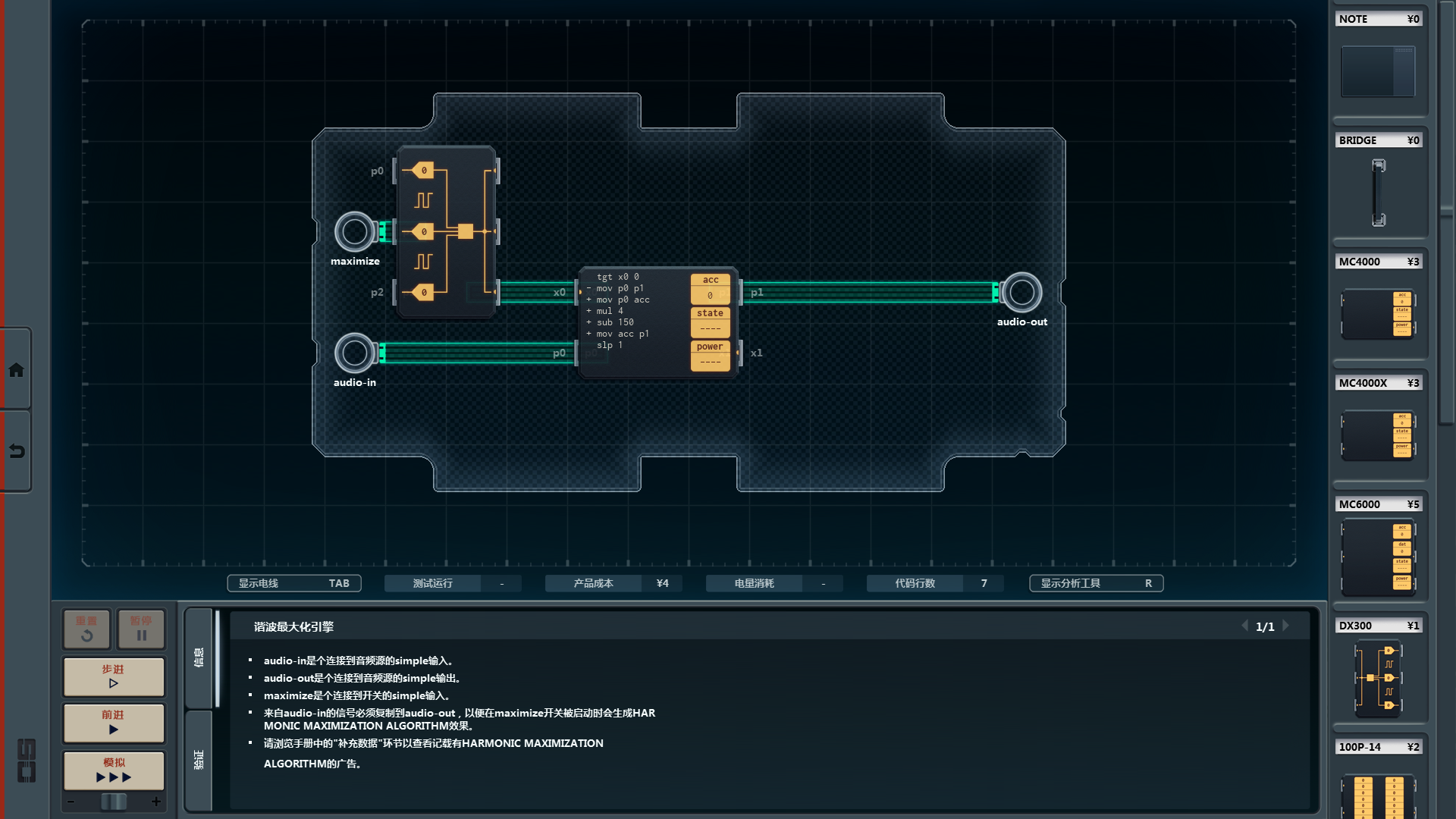The height and width of the screenshot is (819, 1456).
Task: Pick the MC6000 microcontroller part
Action: click(x=1378, y=557)
